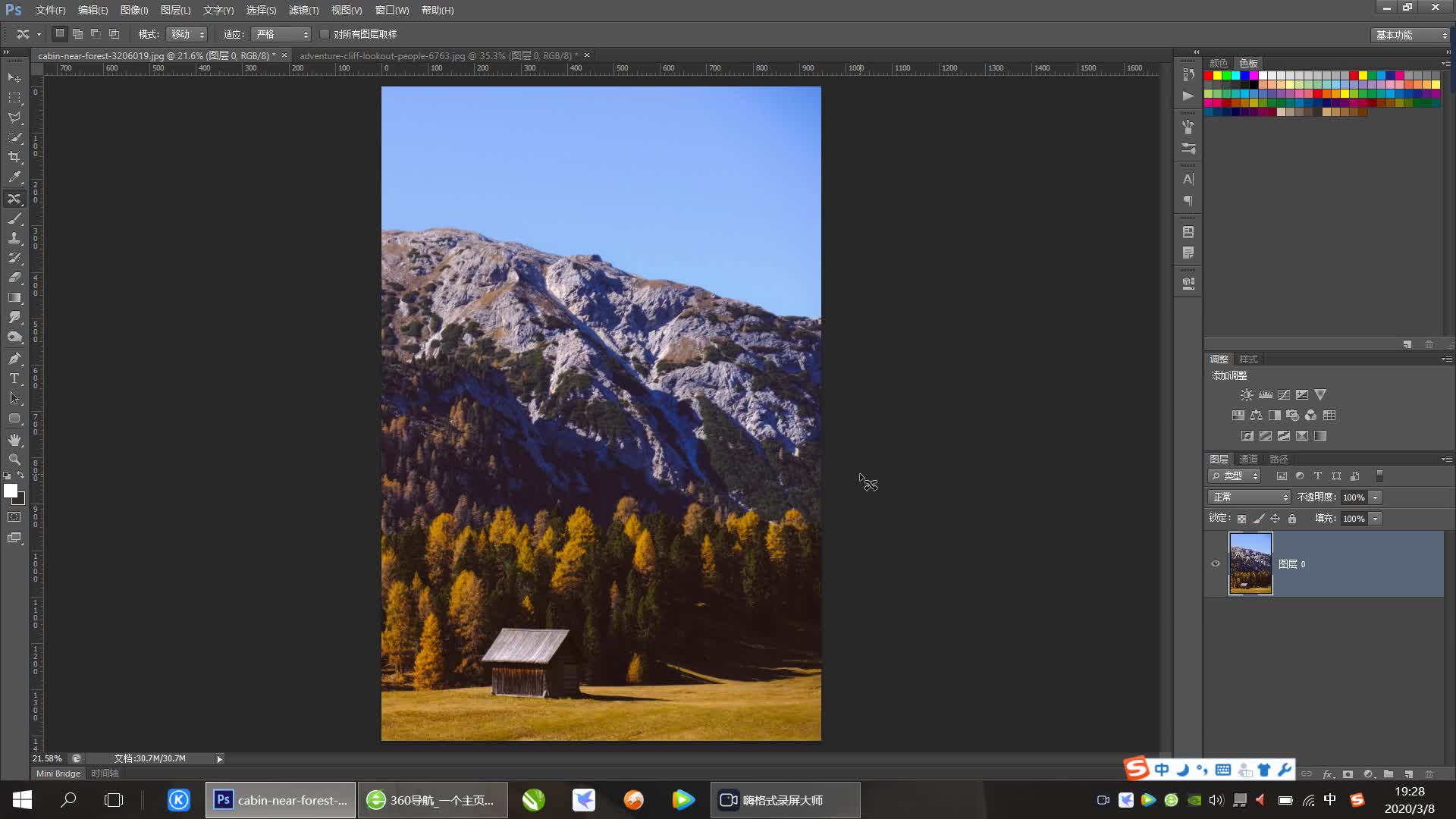Select the Zoom tool in toolbar
Screen dimensions: 1456x819
14,460
